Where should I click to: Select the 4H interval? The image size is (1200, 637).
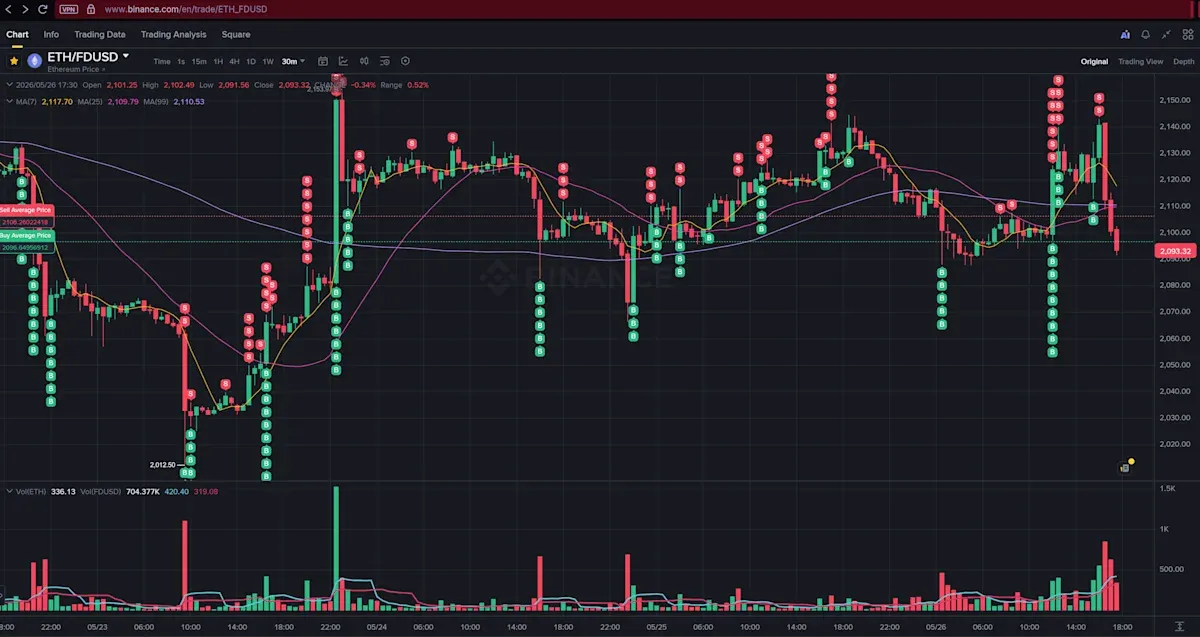click(234, 61)
